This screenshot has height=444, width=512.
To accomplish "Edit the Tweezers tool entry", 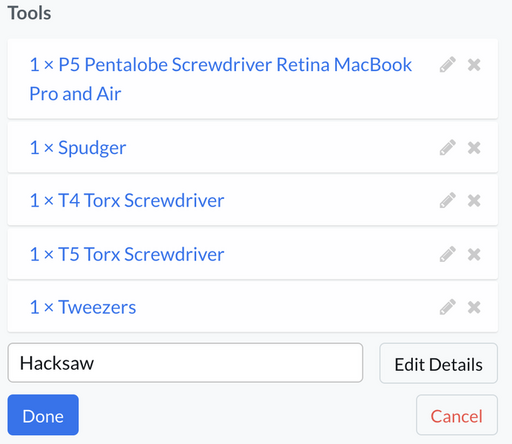I will pyautogui.click(x=447, y=307).
